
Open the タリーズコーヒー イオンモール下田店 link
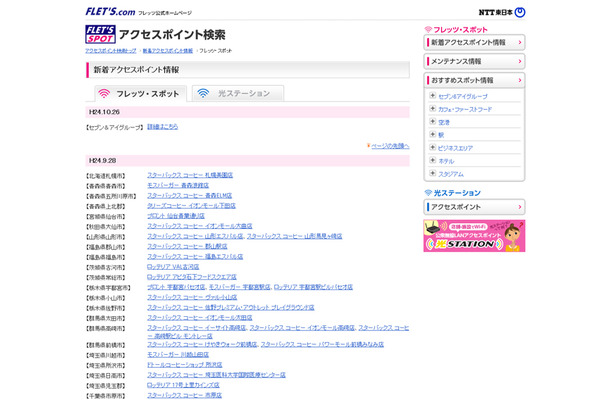pos(191,205)
